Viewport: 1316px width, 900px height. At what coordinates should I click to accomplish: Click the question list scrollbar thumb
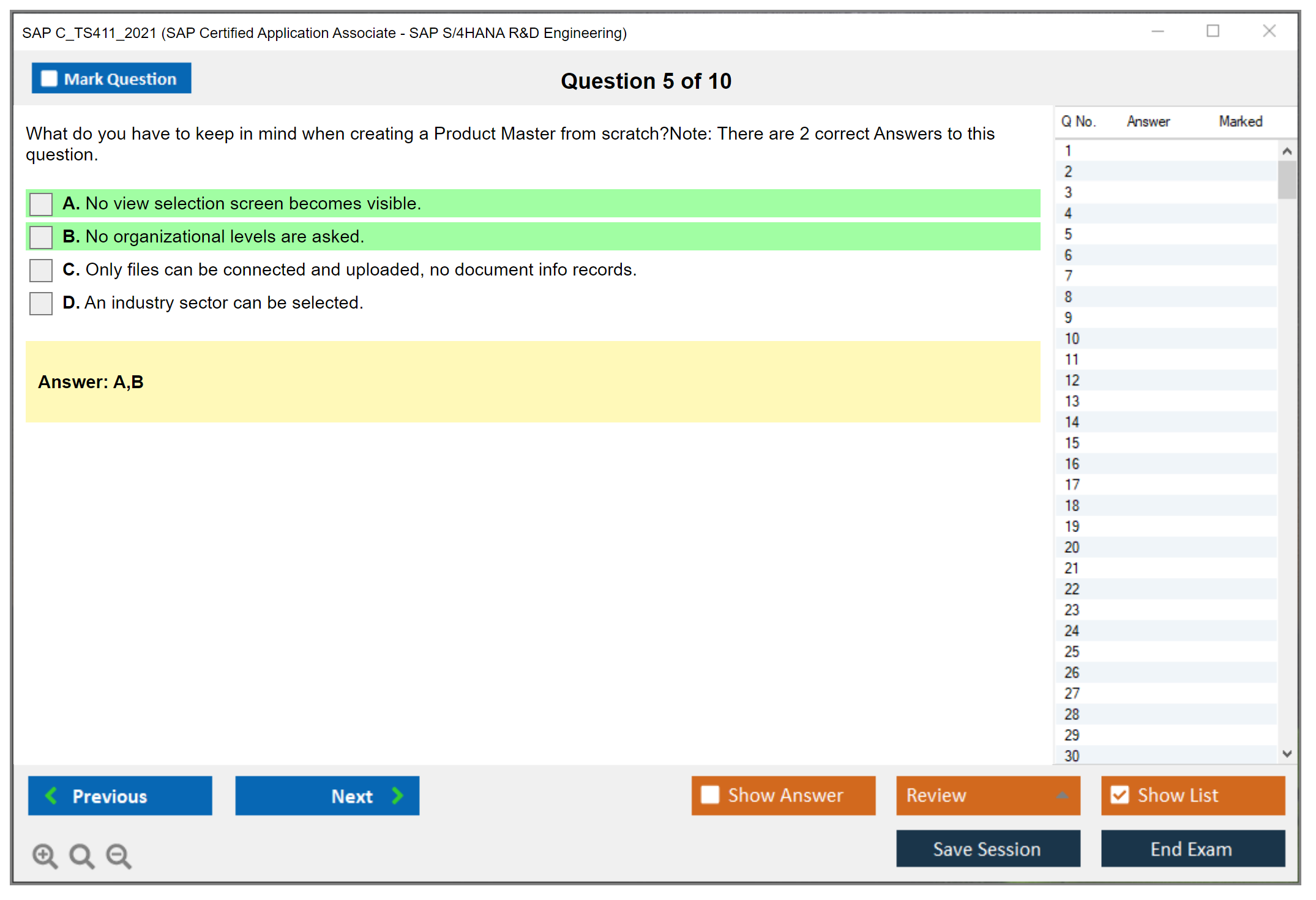(1287, 179)
